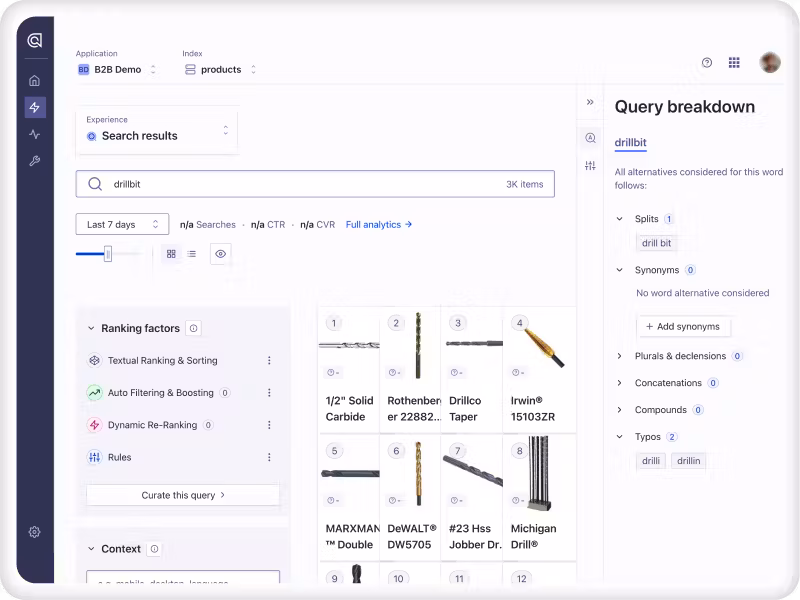Open the Experience Search results selector

tap(157, 130)
